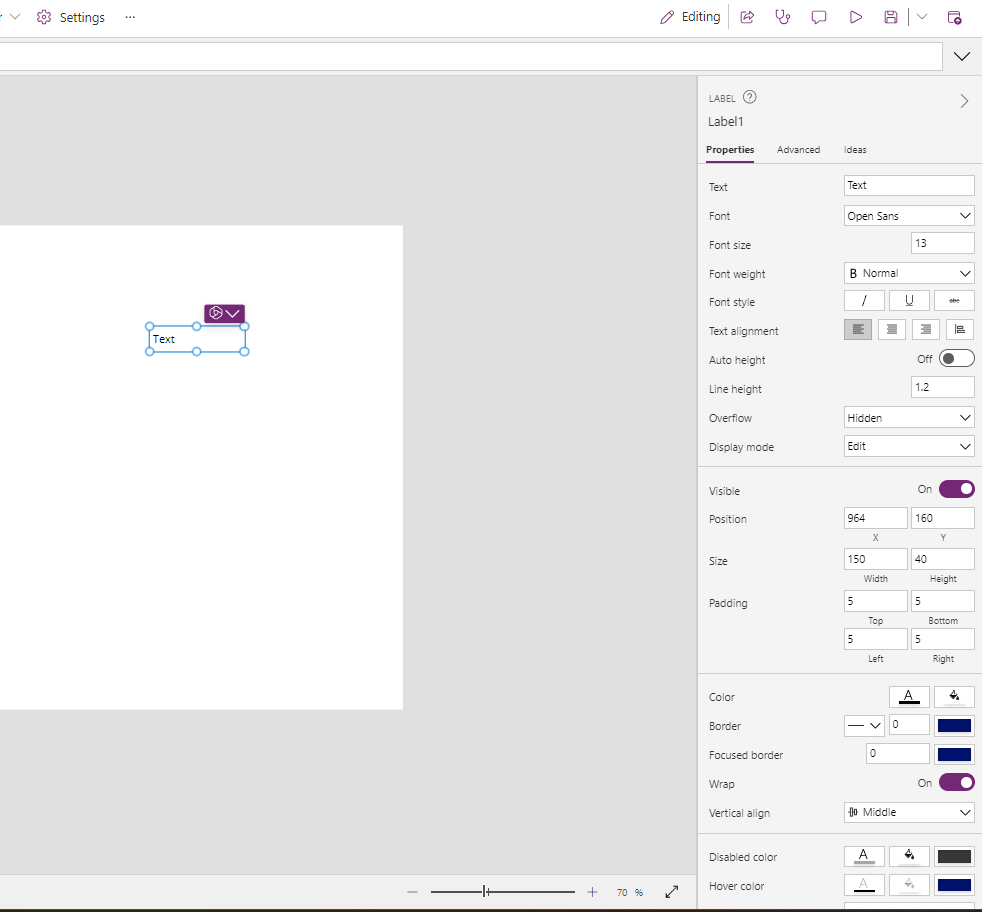The height and width of the screenshot is (912, 982).
Task: Click the Fit to window icon
Action: tap(671, 891)
